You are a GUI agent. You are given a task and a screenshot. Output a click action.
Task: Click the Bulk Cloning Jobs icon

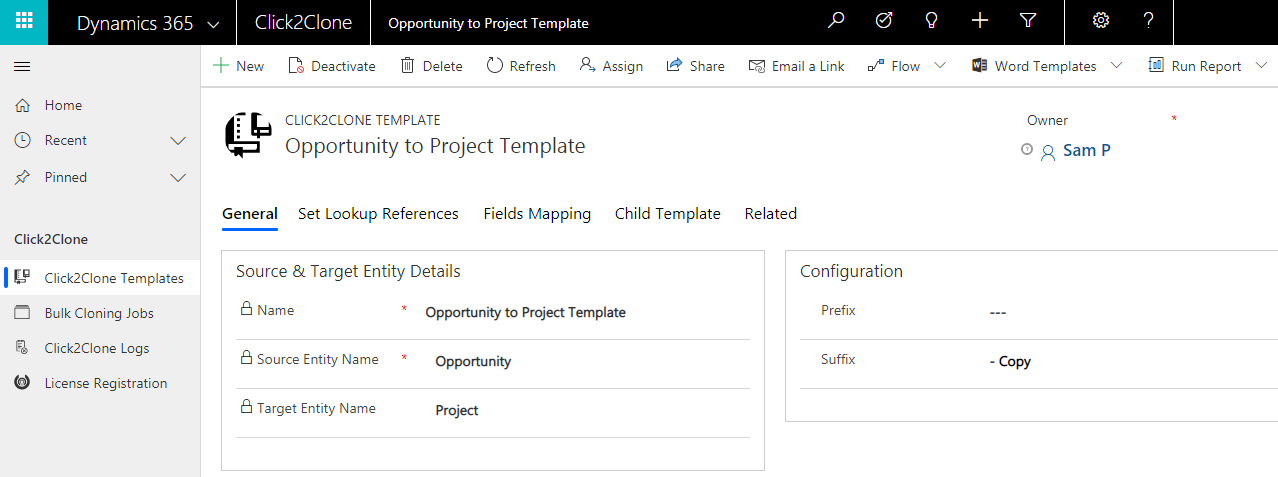coord(22,313)
